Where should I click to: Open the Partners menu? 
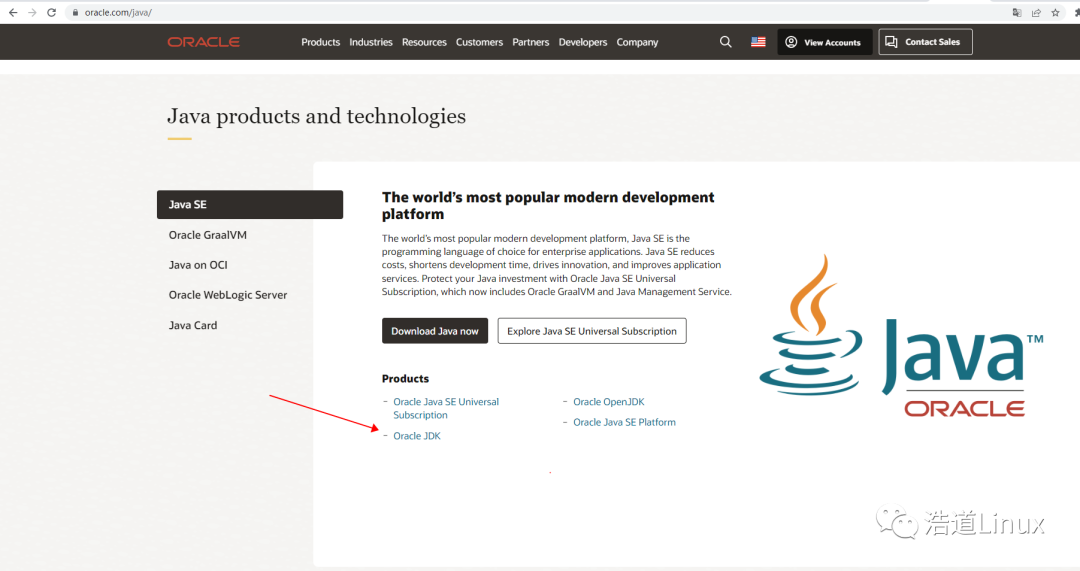click(x=530, y=42)
